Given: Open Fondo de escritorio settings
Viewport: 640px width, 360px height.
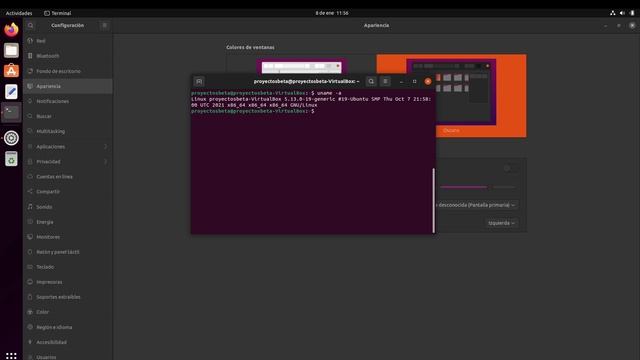Looking at the screenshot, I should (68, 71).
